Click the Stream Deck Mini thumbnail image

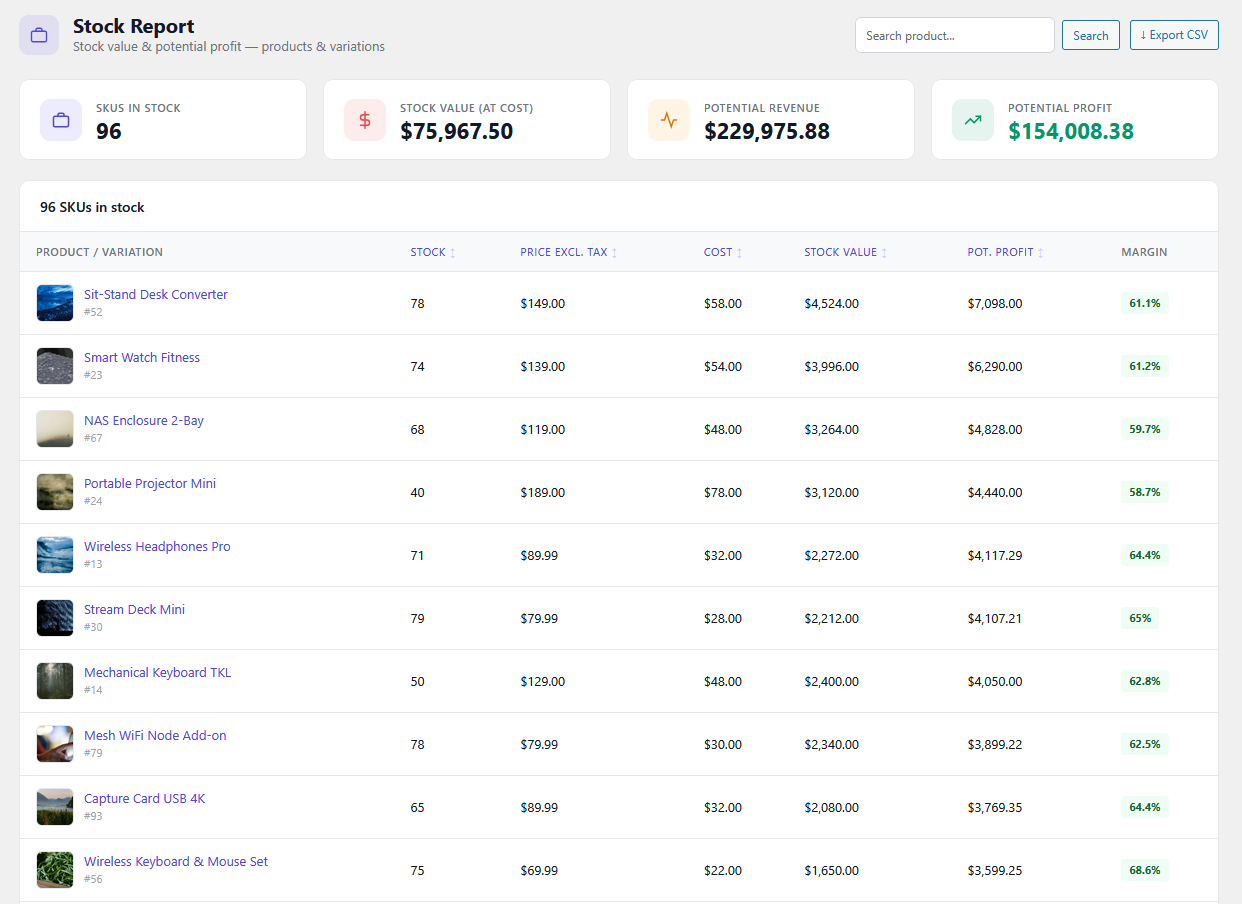click(x=55, y=618)
